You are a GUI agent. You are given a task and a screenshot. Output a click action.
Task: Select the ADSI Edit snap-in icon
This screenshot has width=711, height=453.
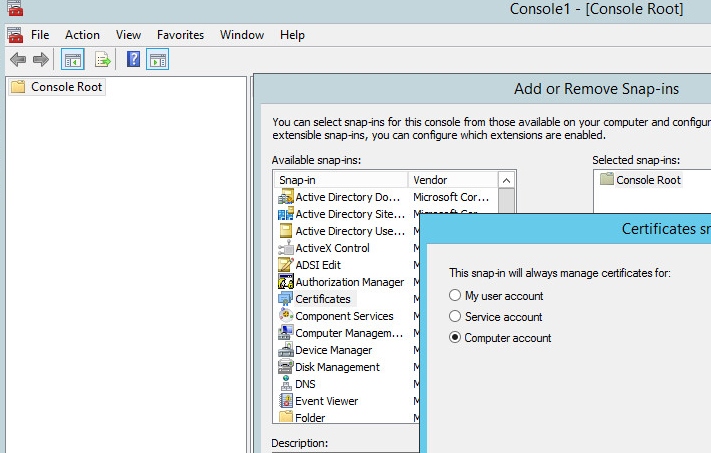click(286, 265)
